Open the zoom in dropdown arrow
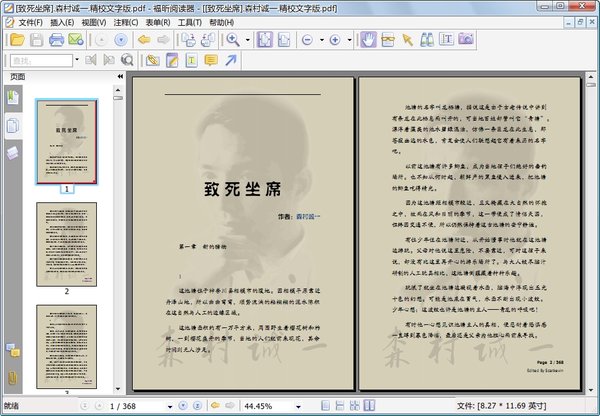The image size is (600, 416). click(x=349, y=40)
